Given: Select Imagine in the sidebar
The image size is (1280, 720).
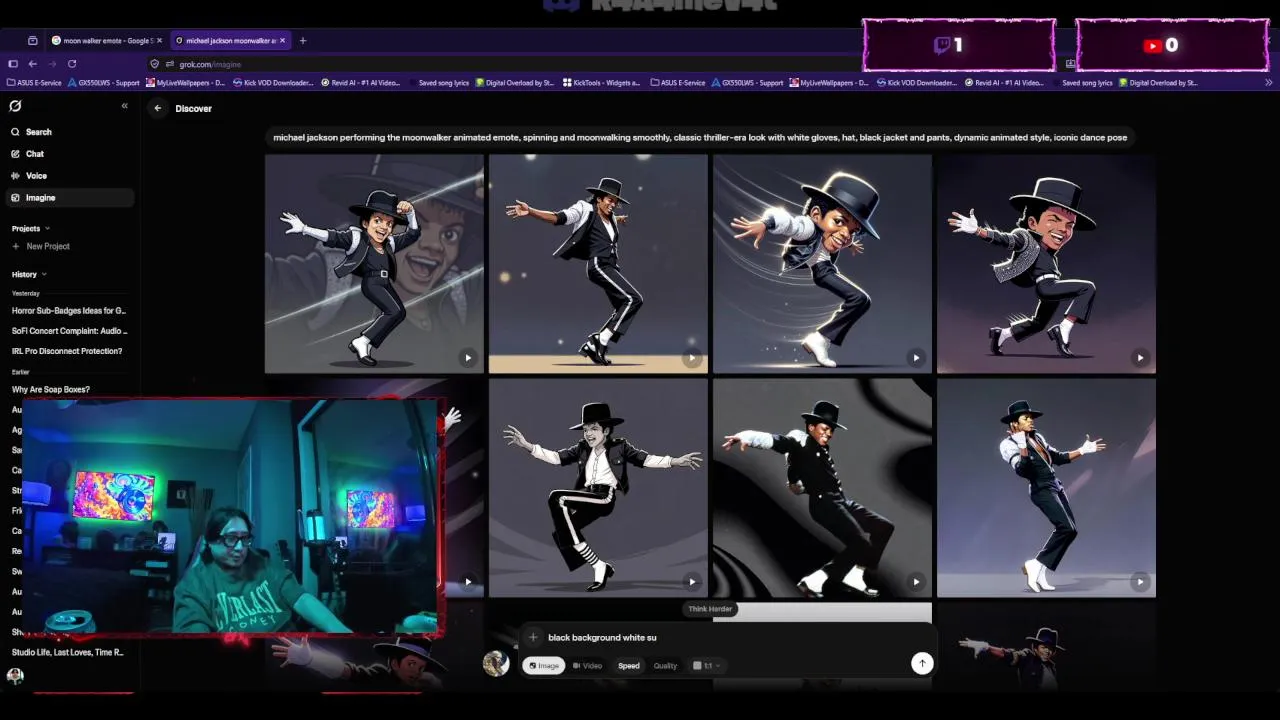Looking at the screenshot, I should (x=69, y=198).
